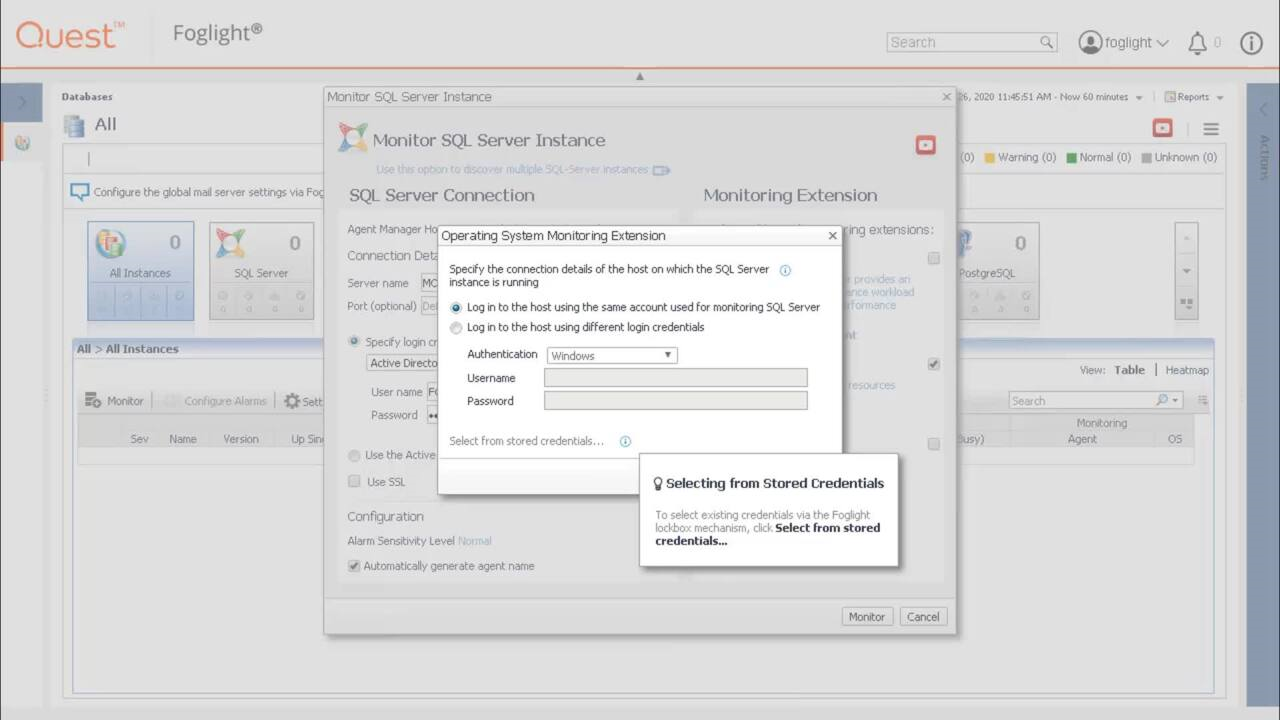Toggle the first monitoring extension checkbox
This screenshot has height=720, width=1280.
pyautogui.click(x=933, y=258)
